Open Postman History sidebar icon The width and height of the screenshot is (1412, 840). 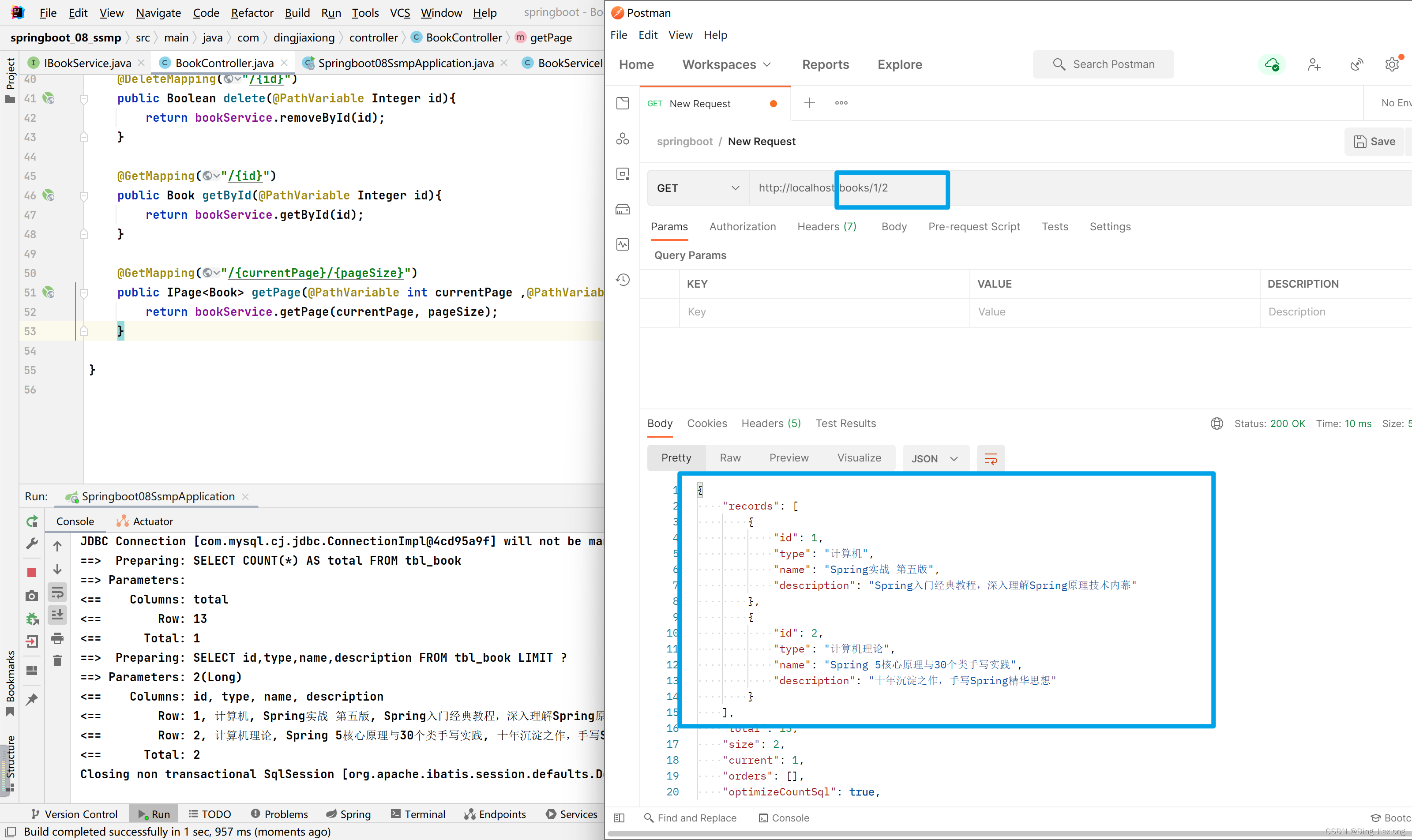click(622, 280)
